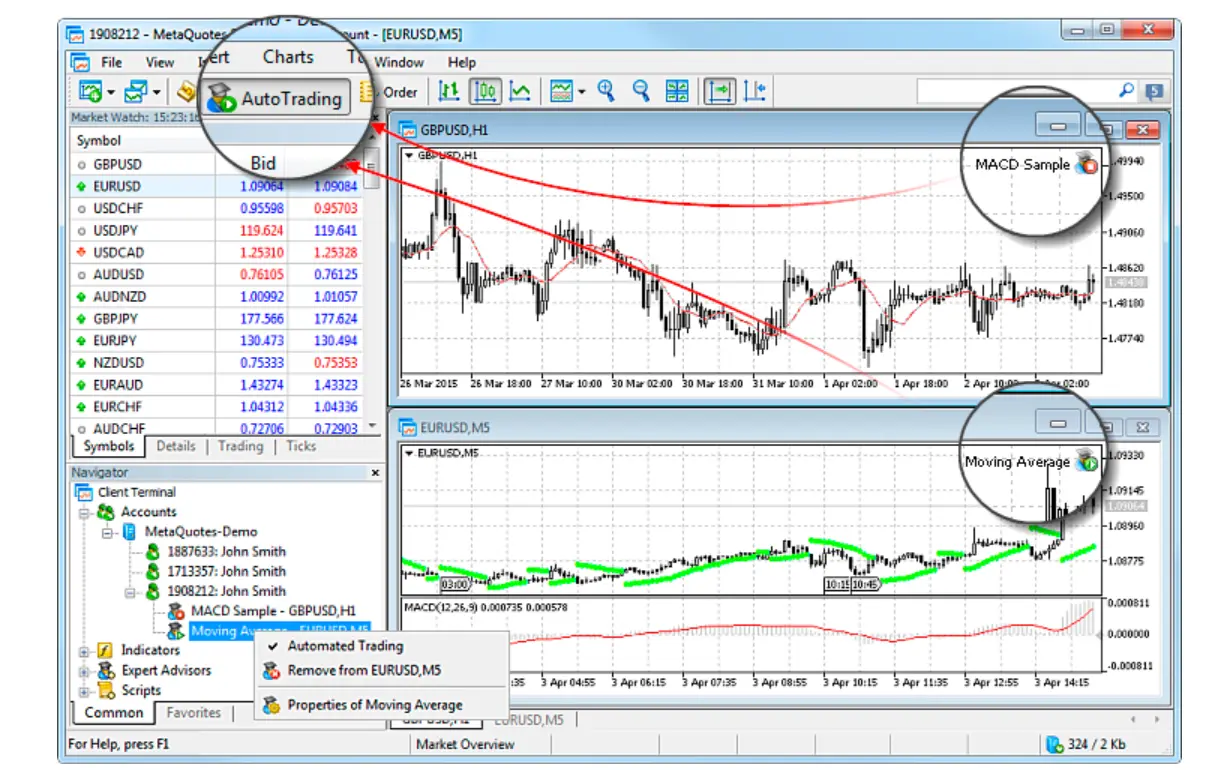The height and width of the screenshot is (777, 1231).
Task: Expand the Profiles dropdown arrow
Action: pyautogui.click(x=156, y=92)
